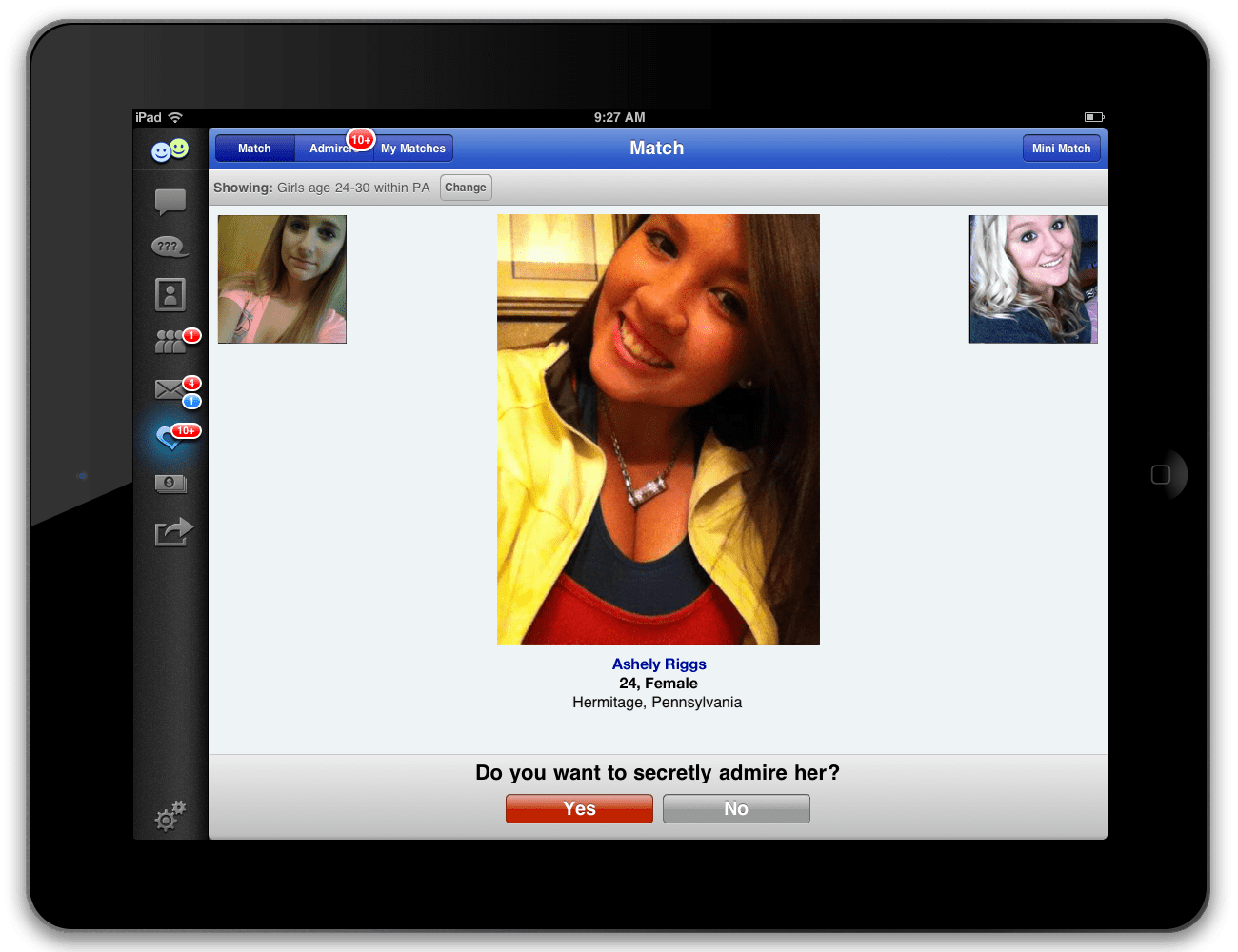View friends icon showing 1 notification

170,342
